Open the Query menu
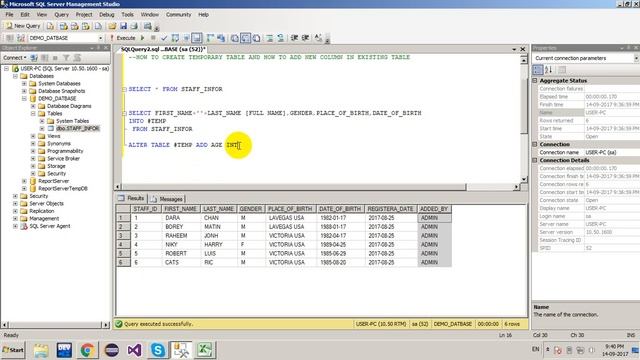The image size is (640, 360). pyautogui.click(x=61, y=15)
